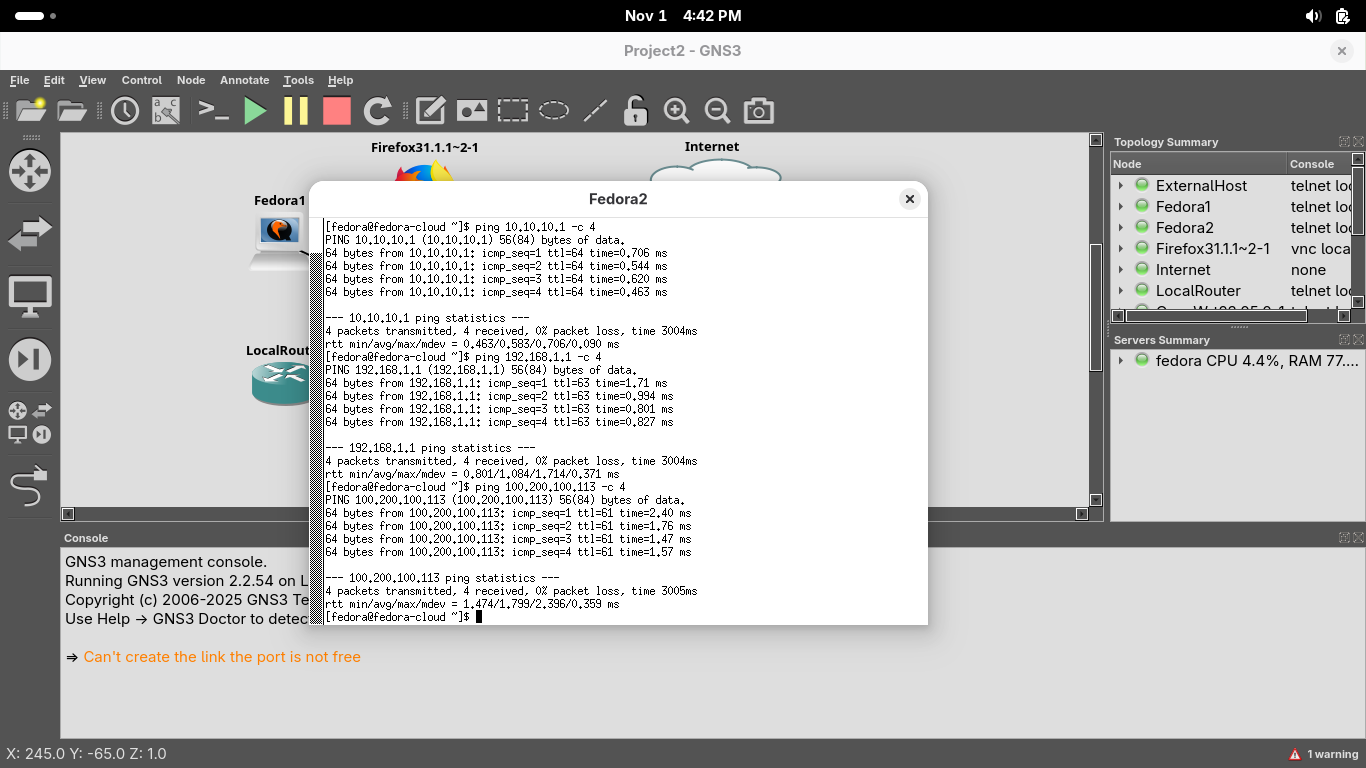Open the system volume indicator

(1313, 16)
